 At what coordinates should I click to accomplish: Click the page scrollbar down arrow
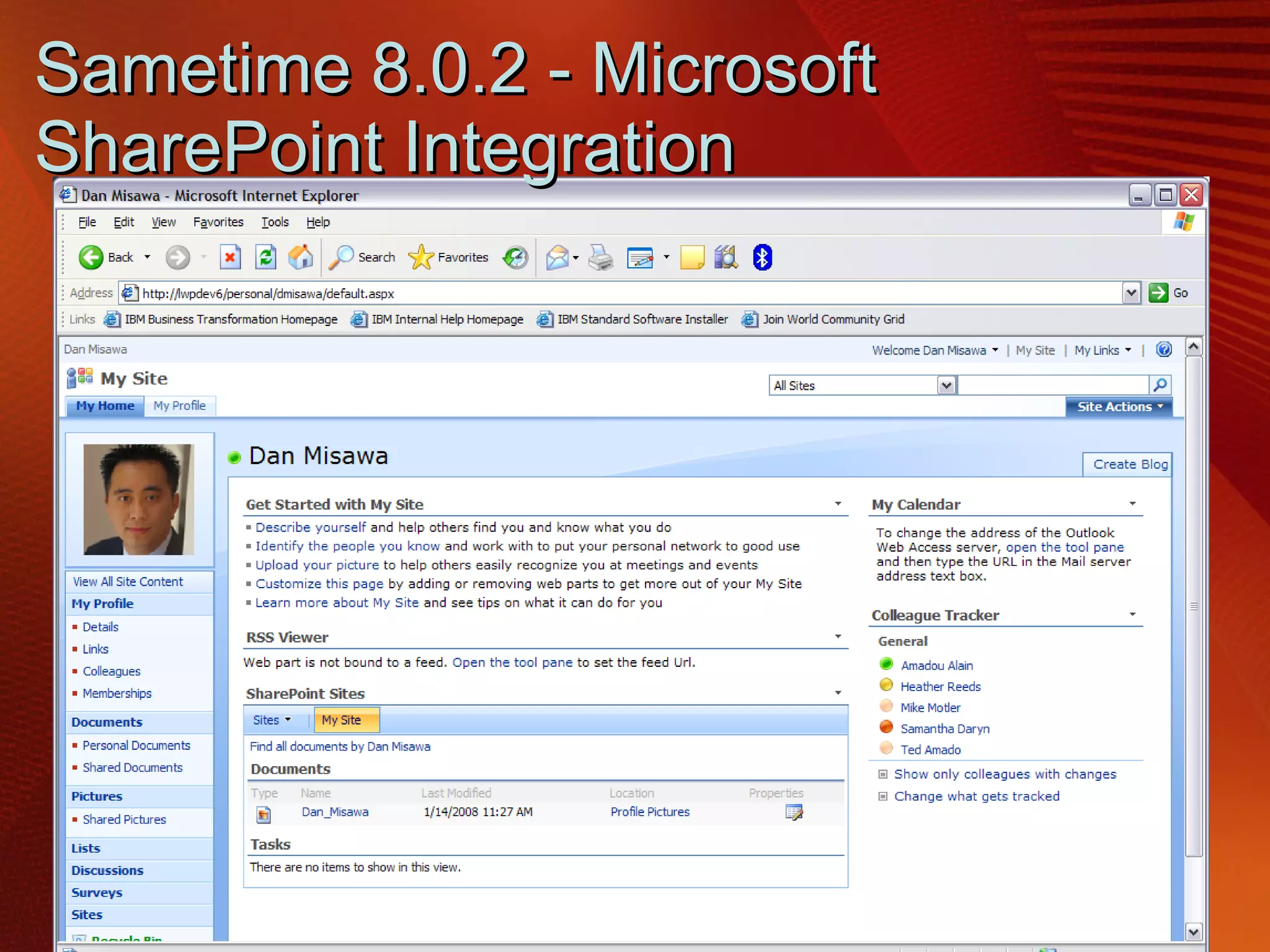pos(1193,932)
